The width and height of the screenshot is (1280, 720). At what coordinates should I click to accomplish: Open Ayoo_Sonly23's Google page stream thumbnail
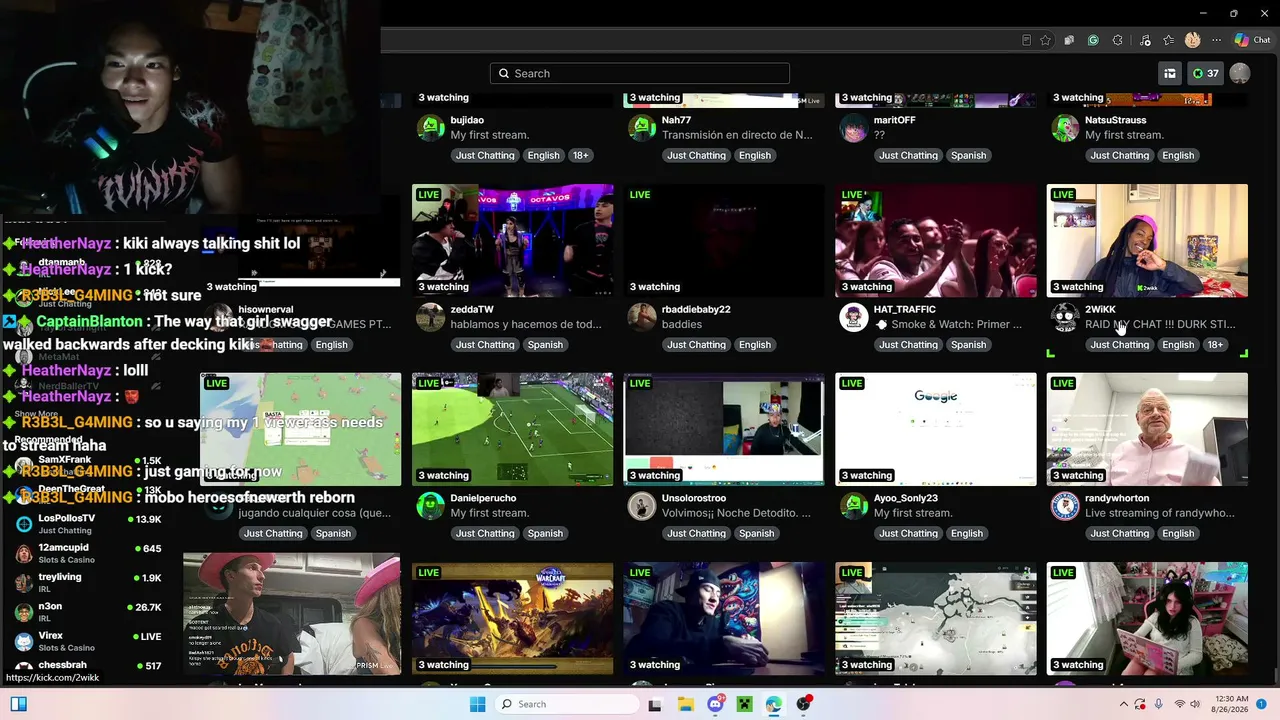click(936, 429)
